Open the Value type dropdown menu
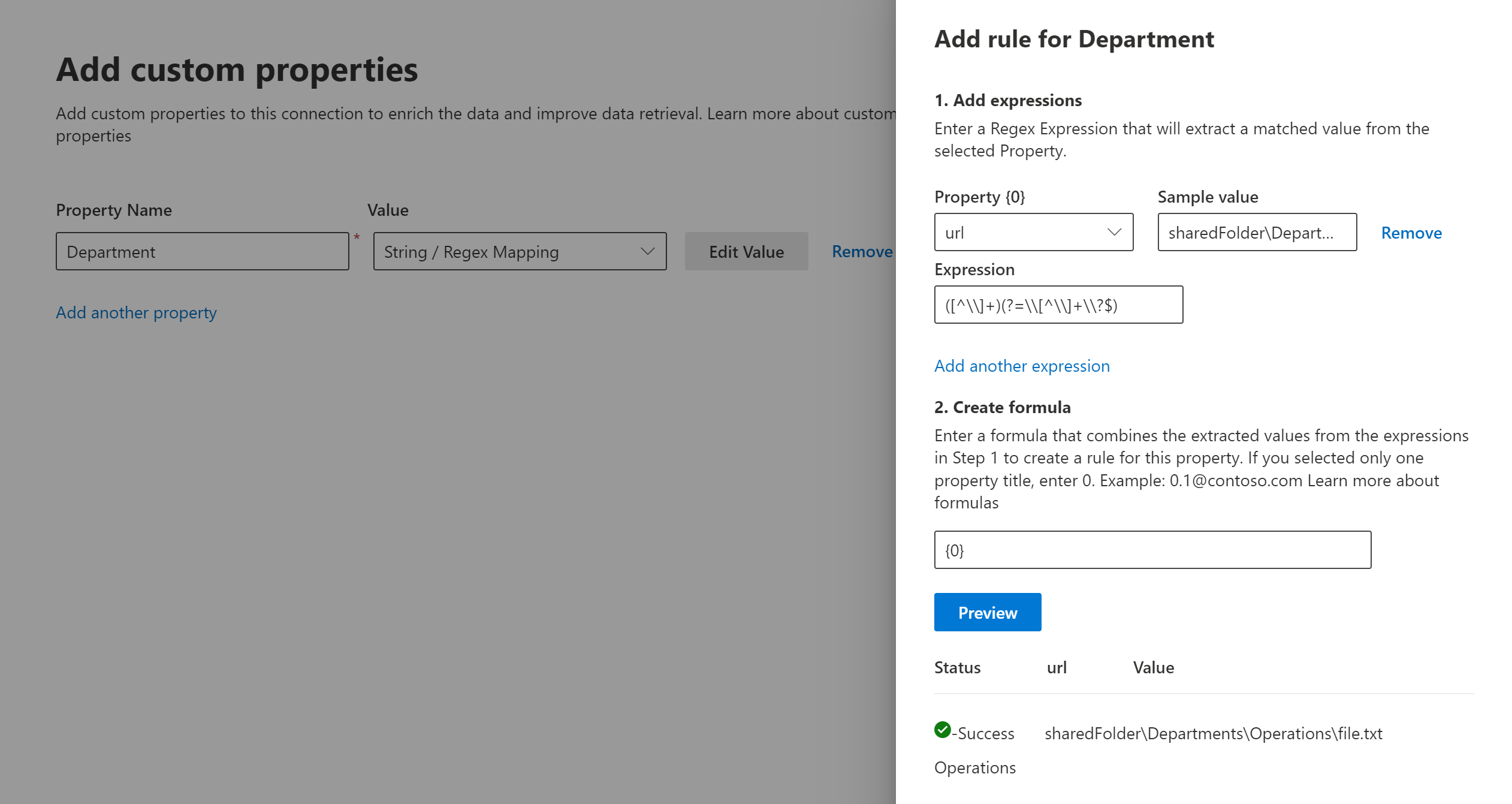The height and width of the screenshot is (804, 1512). pos(518,251)
